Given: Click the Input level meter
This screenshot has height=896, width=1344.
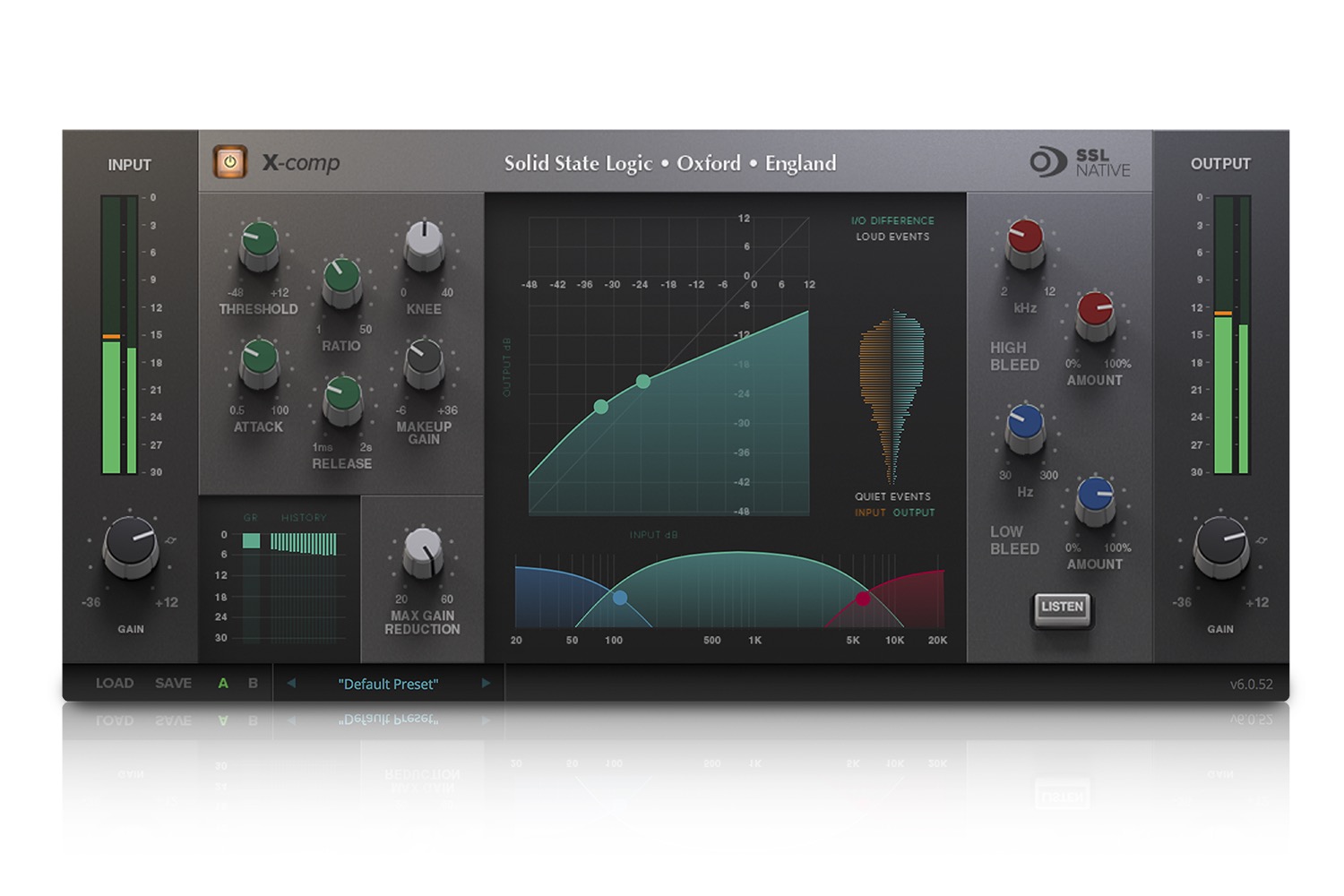Looking at the screenshot, I should 119,335.
